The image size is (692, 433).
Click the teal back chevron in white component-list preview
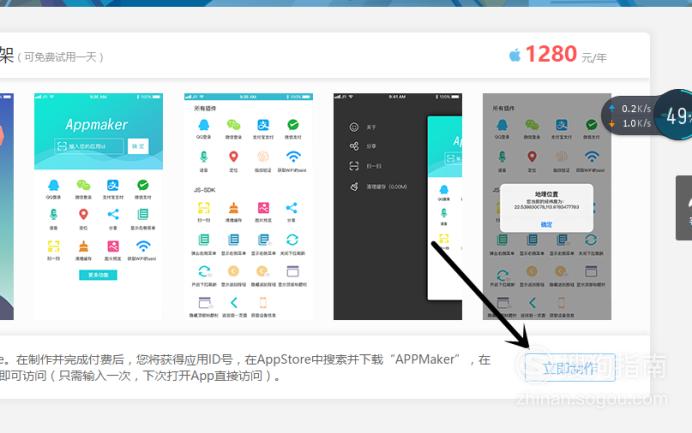(x=233, y=302)
